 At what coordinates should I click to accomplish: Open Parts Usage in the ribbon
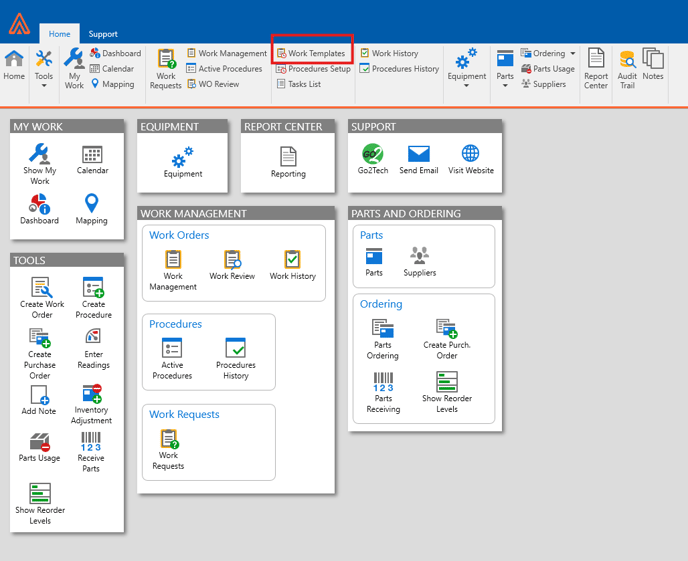click(x=548, y=68)
